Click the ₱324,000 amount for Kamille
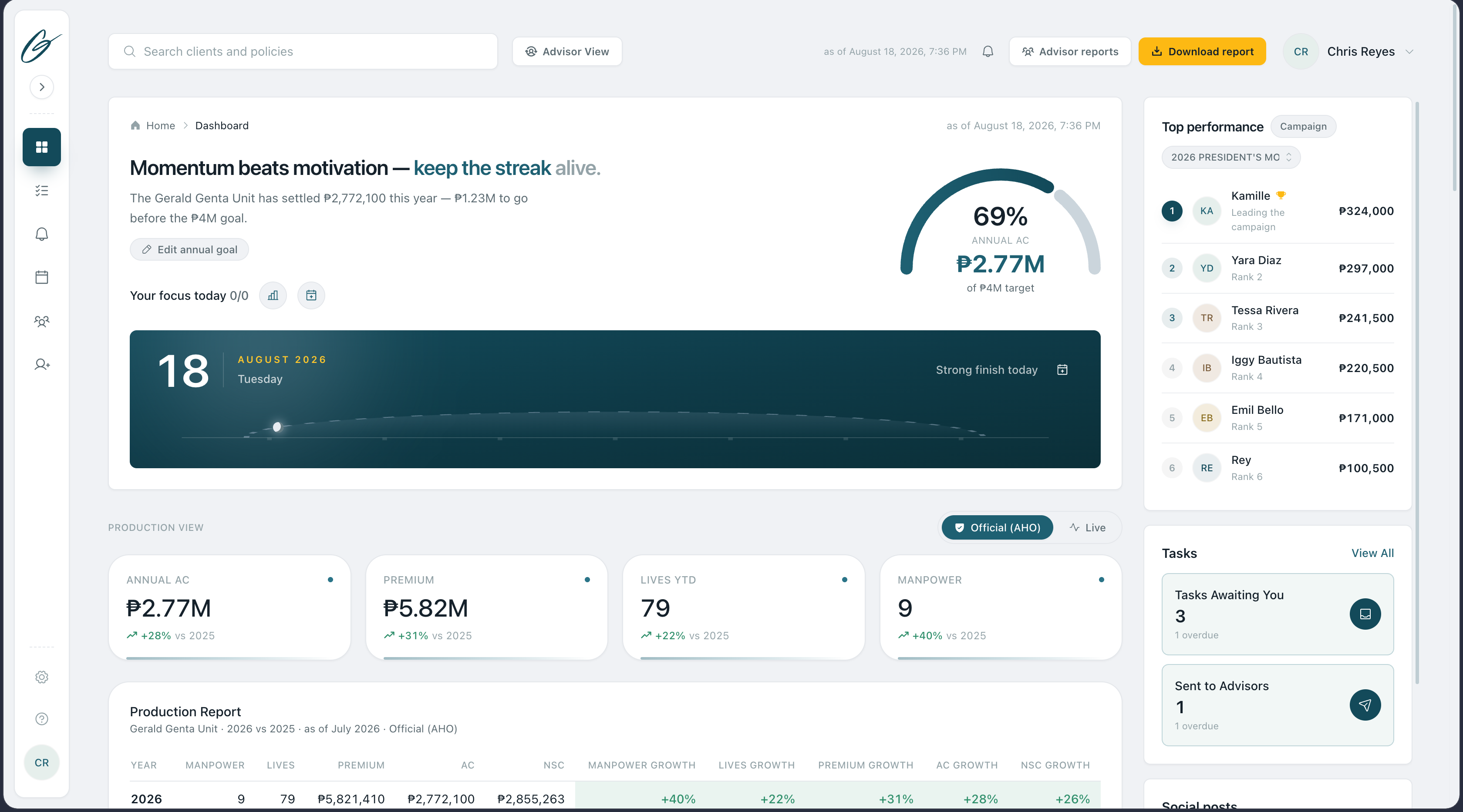Image resolution: width=1463 pixels, height=812 pixels. [x=1366, y=211]
